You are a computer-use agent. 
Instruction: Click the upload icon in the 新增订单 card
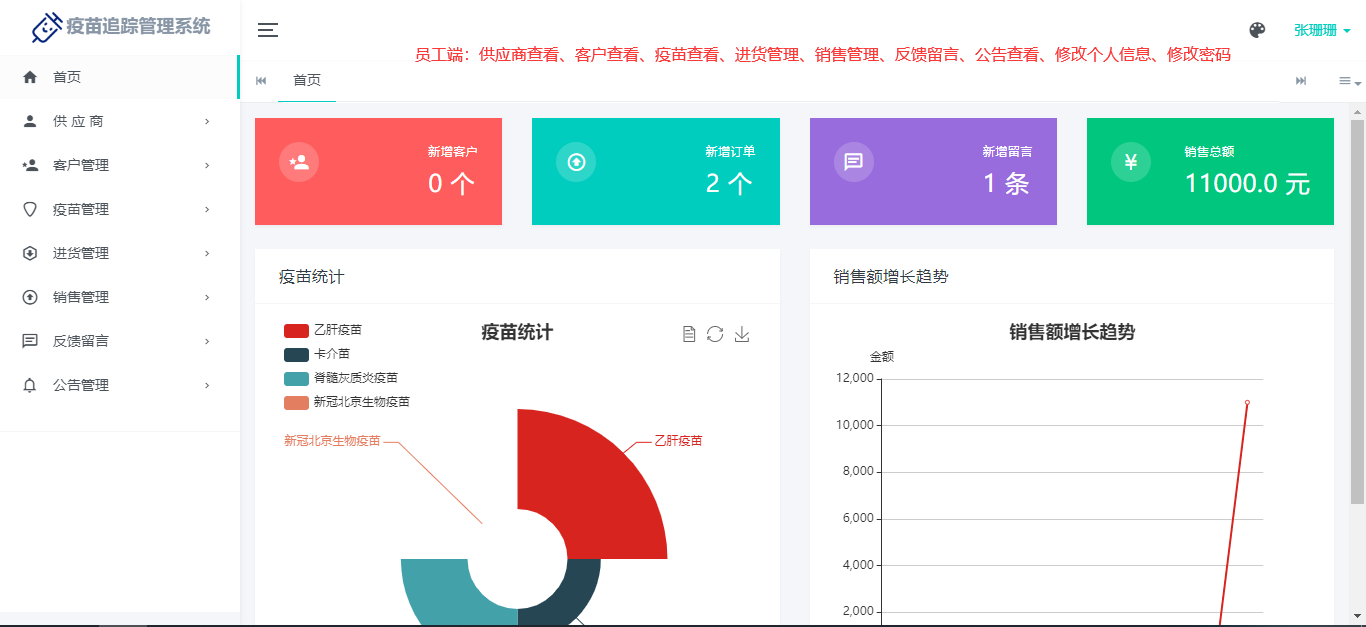point(576,162)
